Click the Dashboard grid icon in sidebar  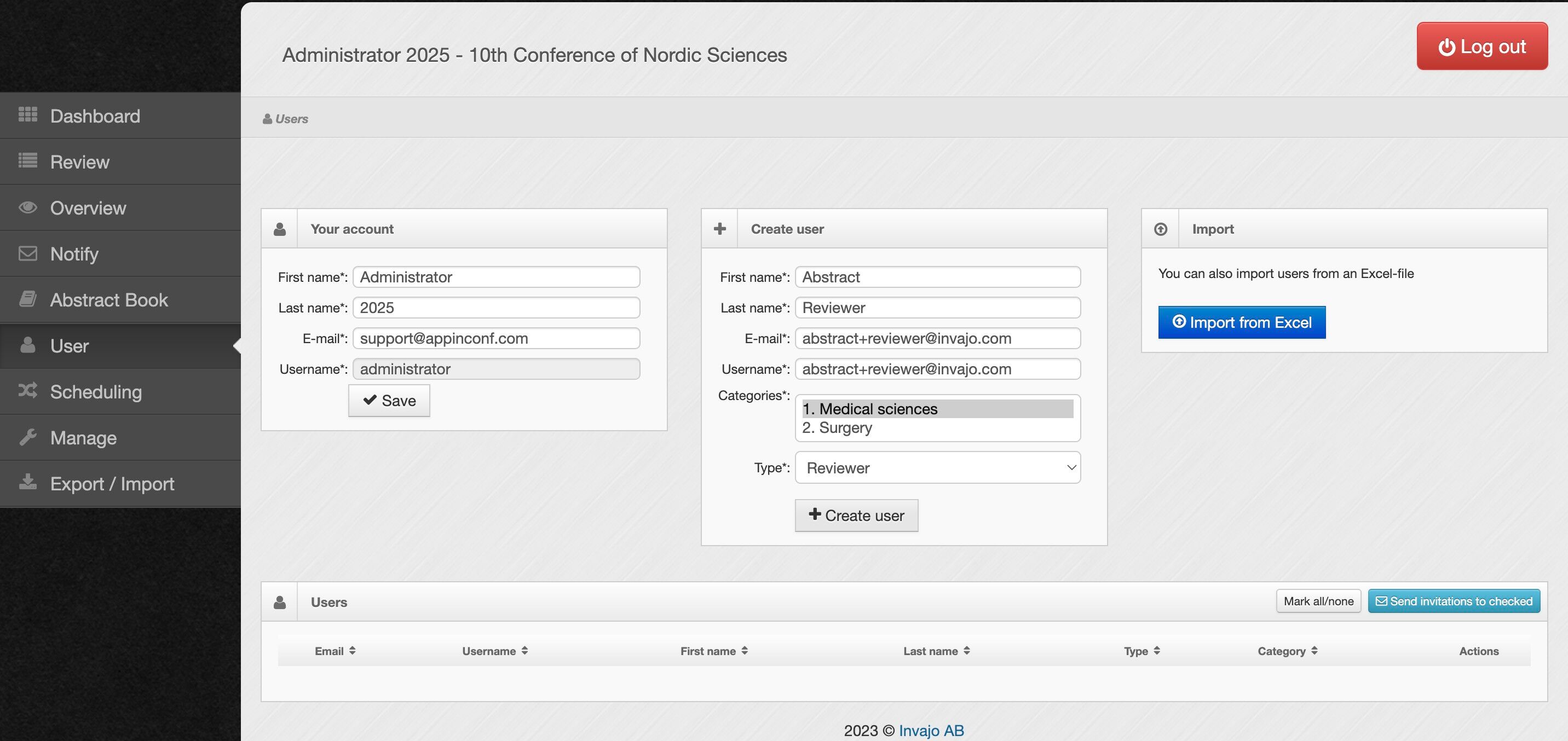pyautogui.click(x=27, y=114)
